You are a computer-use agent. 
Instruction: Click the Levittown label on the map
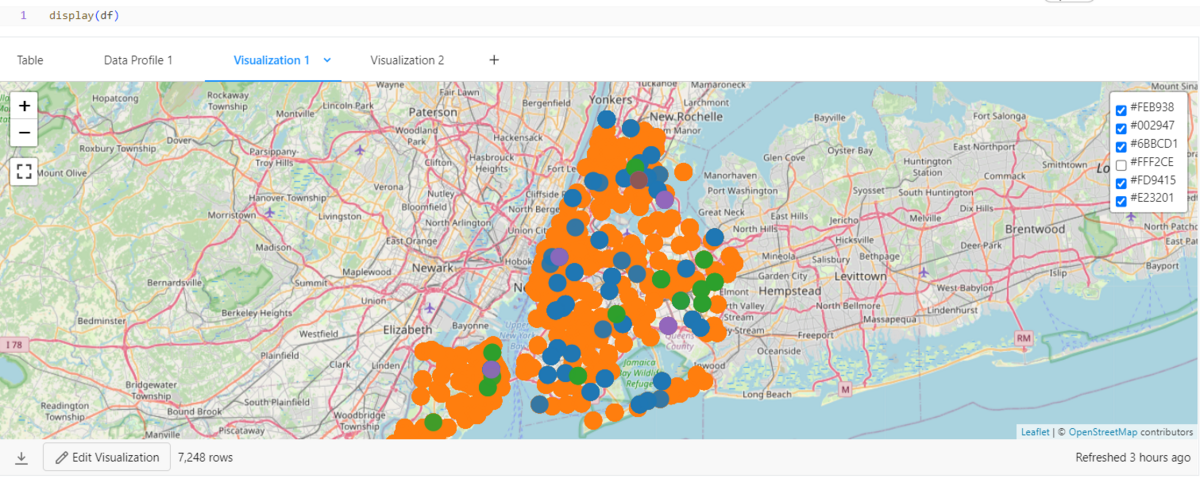tap(862, 275)
